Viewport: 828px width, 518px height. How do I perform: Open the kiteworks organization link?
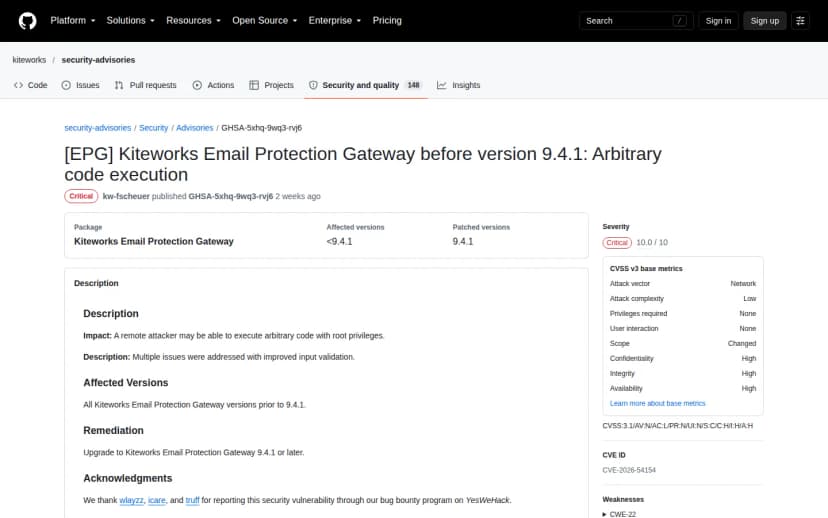[x=29, y=60]
